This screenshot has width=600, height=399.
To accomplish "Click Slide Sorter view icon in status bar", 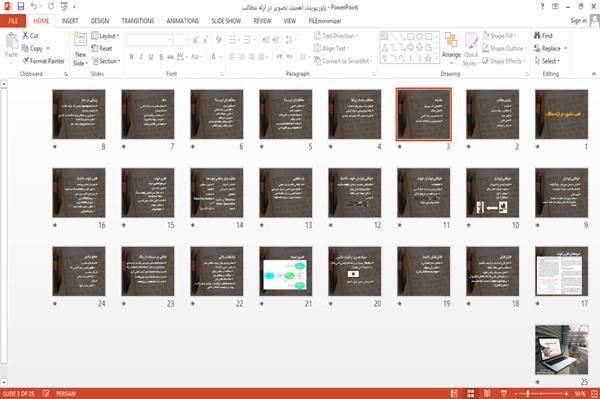I will click(x=471, y=393).
